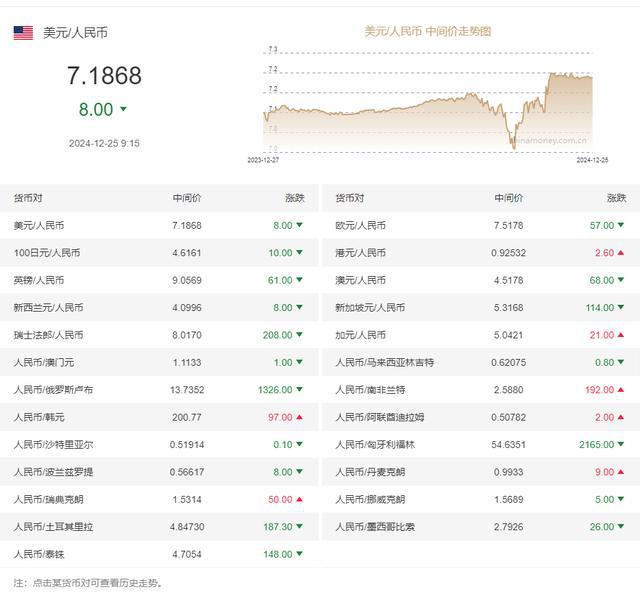Click the trend chart's peak near the right end

553,73
